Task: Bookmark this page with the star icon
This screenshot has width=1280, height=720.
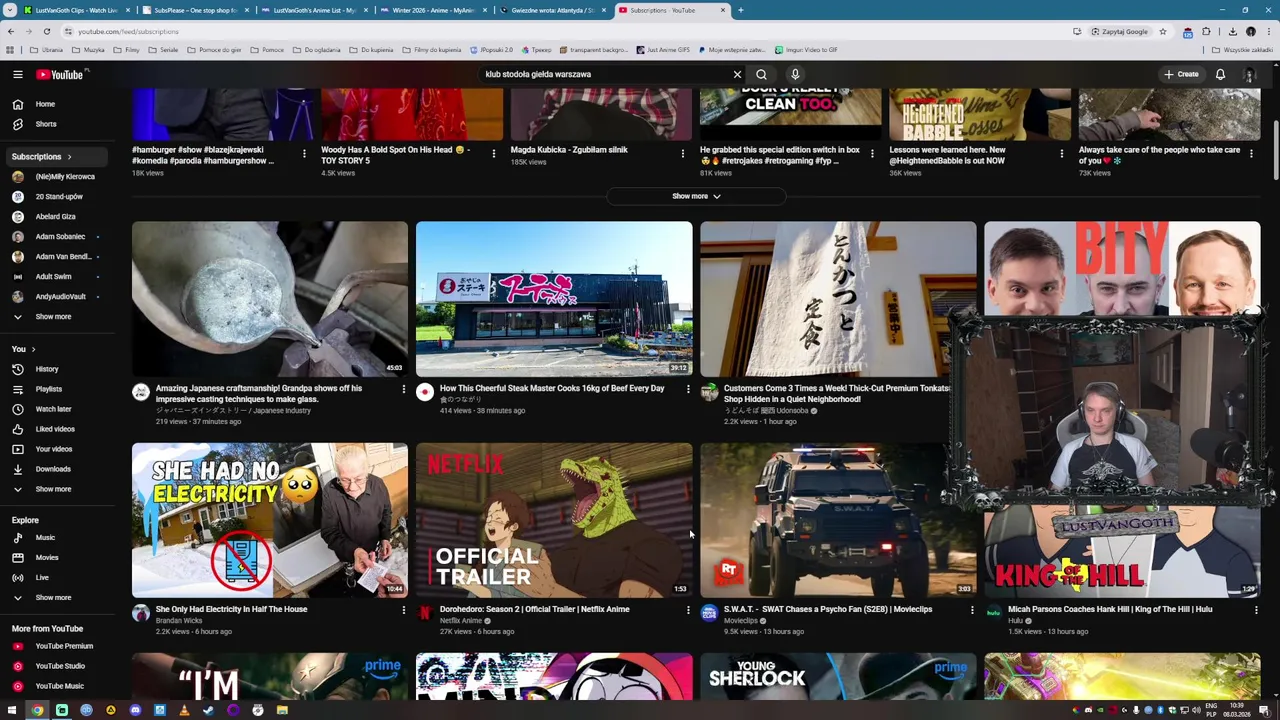Action: click(x=1162, y=31)
